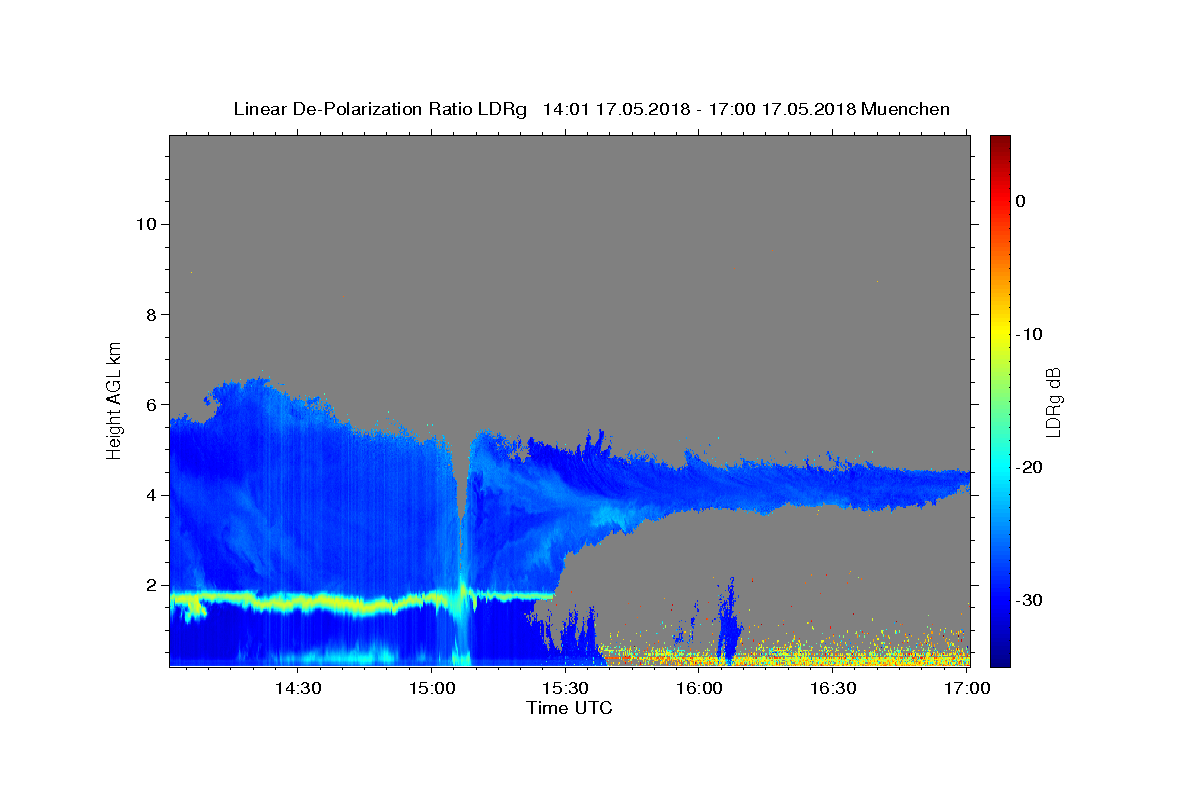
Task: Click the colorbar label '-20'
Action: click(x=1030, y=467)
